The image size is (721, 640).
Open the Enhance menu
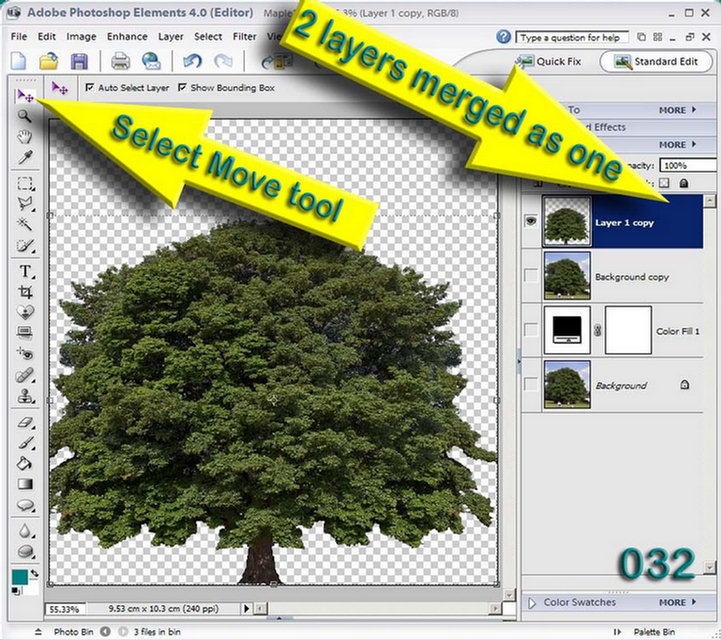[x=127, y=36]
